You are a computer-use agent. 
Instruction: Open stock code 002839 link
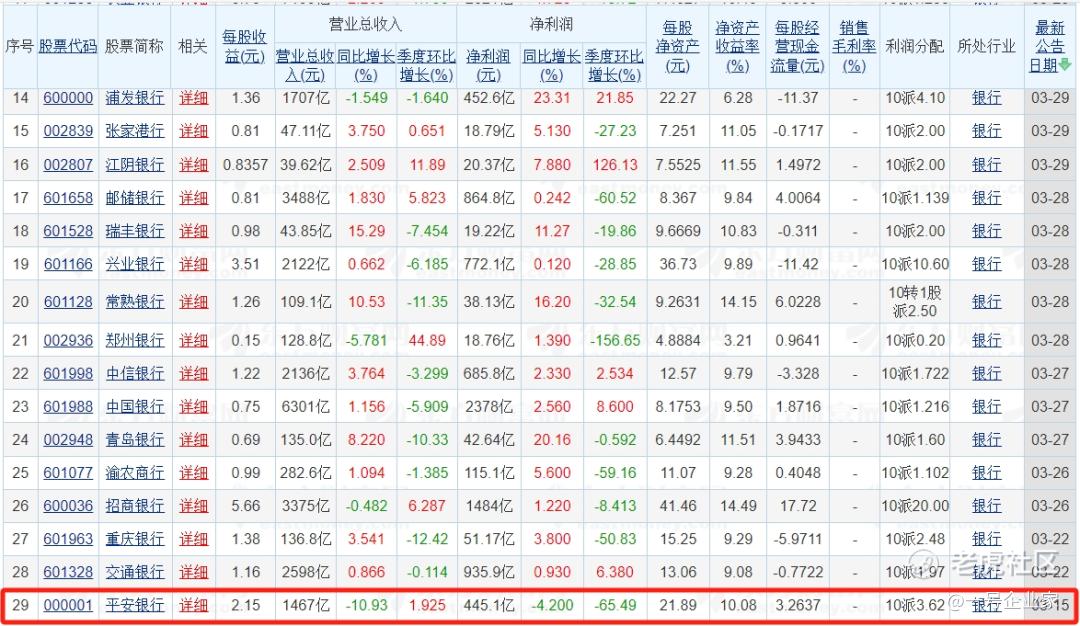68,131
